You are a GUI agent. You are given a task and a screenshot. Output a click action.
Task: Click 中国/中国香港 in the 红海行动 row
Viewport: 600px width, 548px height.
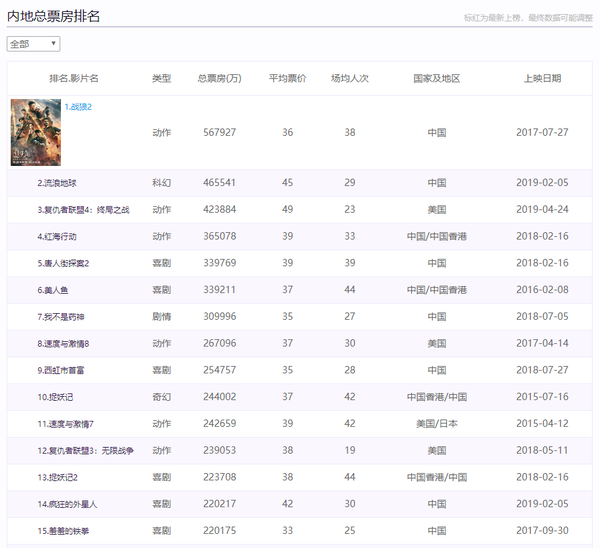pos(437,236)
